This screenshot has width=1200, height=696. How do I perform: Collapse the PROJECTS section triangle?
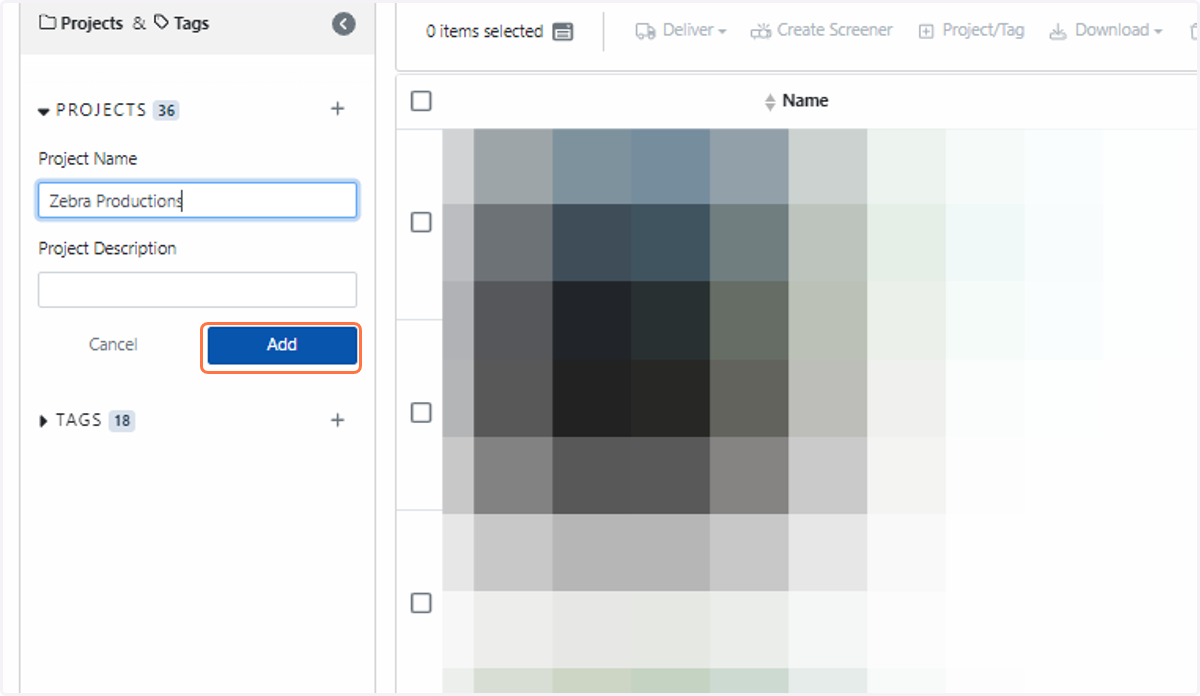tap(44, 111)
